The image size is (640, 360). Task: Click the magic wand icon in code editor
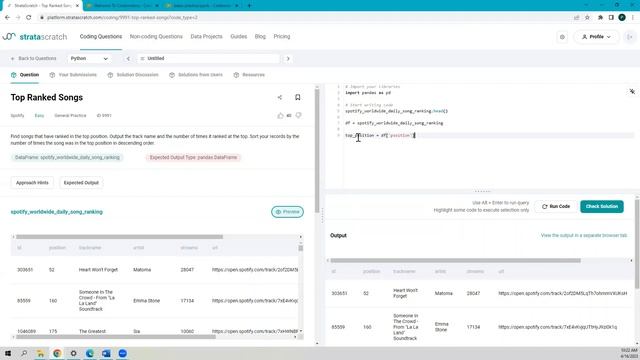pos(632,91)
